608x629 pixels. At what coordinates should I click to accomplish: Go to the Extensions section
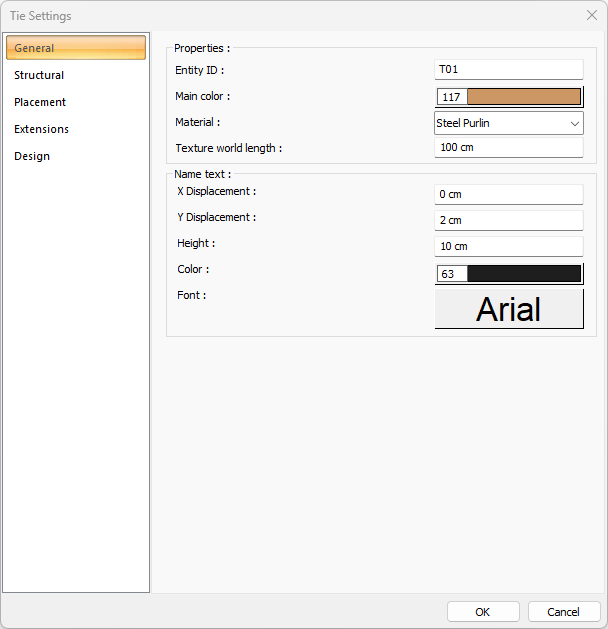41,129
